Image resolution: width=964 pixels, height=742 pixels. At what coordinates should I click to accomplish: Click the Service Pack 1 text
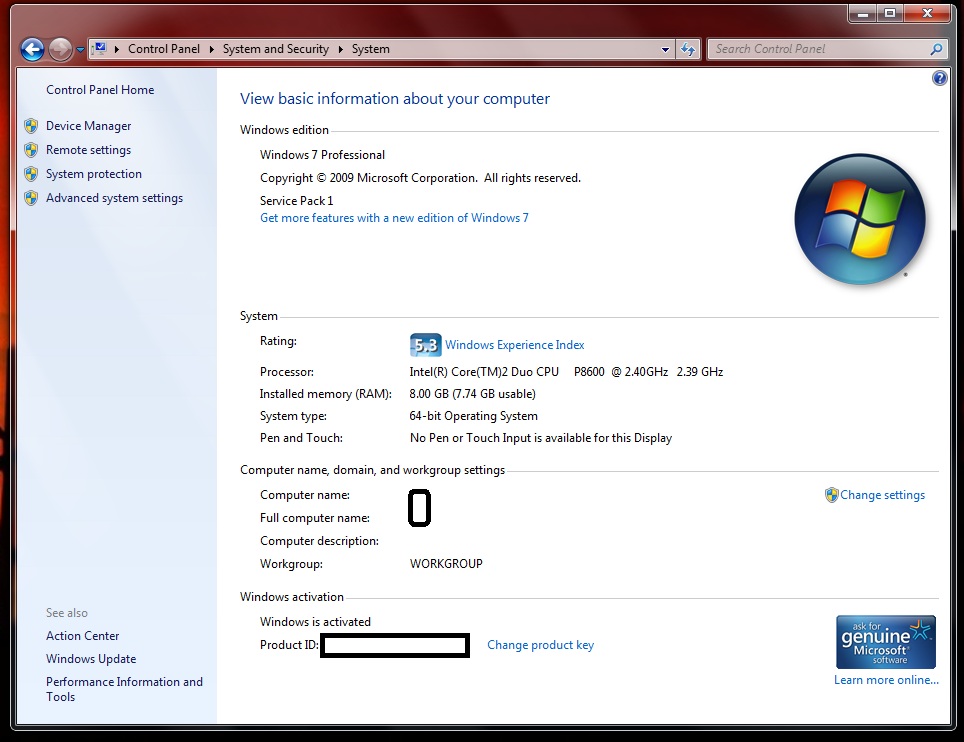coord(296,200)
